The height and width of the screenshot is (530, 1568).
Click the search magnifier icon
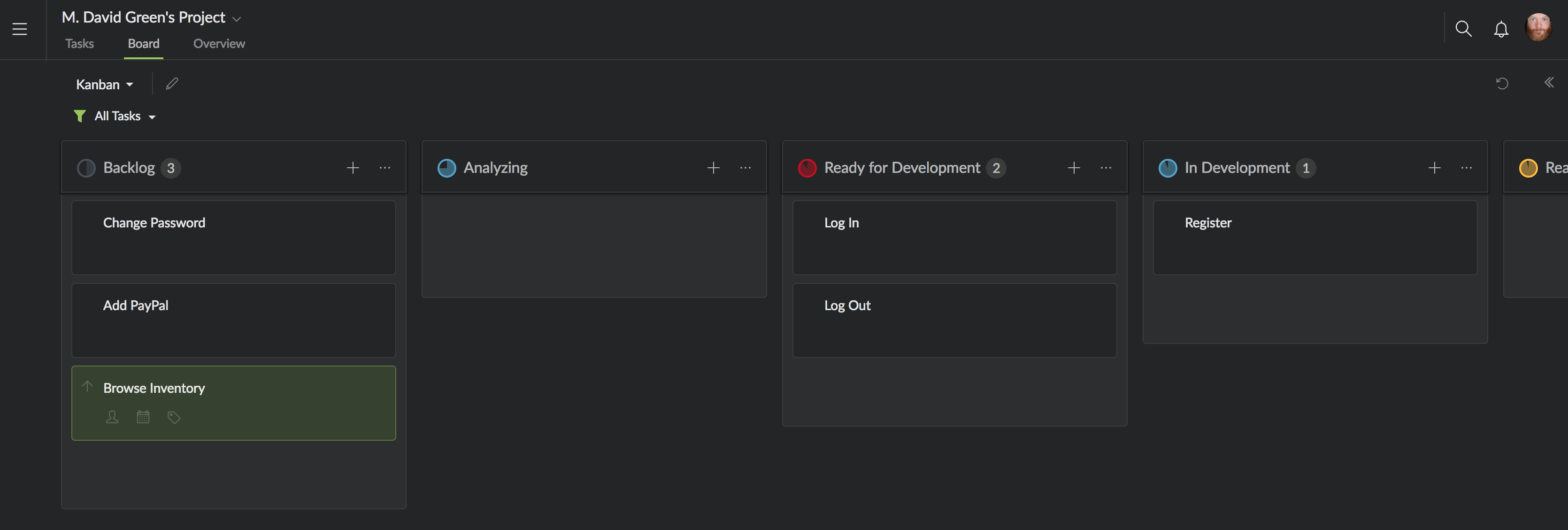click(1463, 29)
